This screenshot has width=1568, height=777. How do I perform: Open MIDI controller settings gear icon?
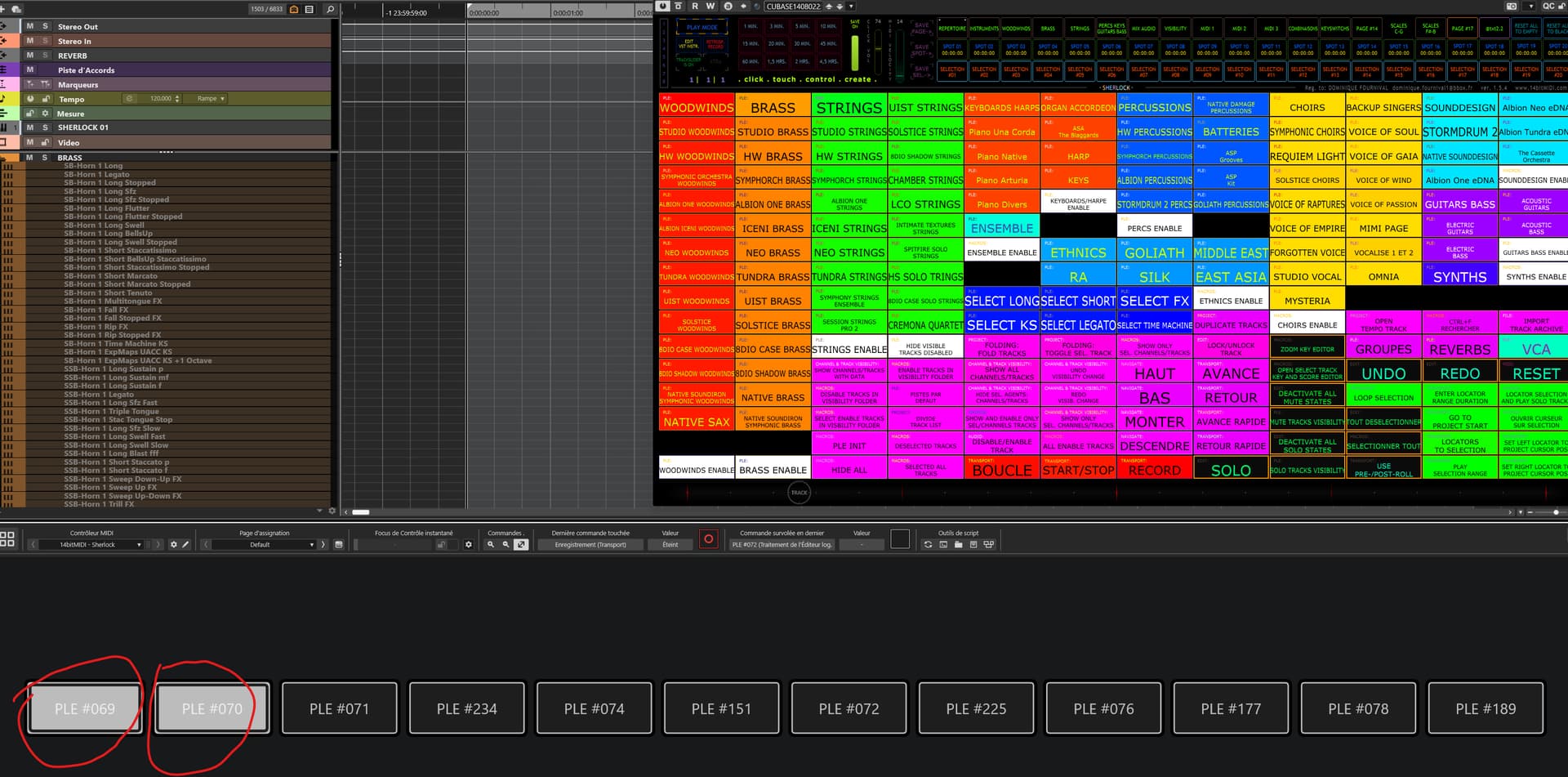(x=173, y=545)
